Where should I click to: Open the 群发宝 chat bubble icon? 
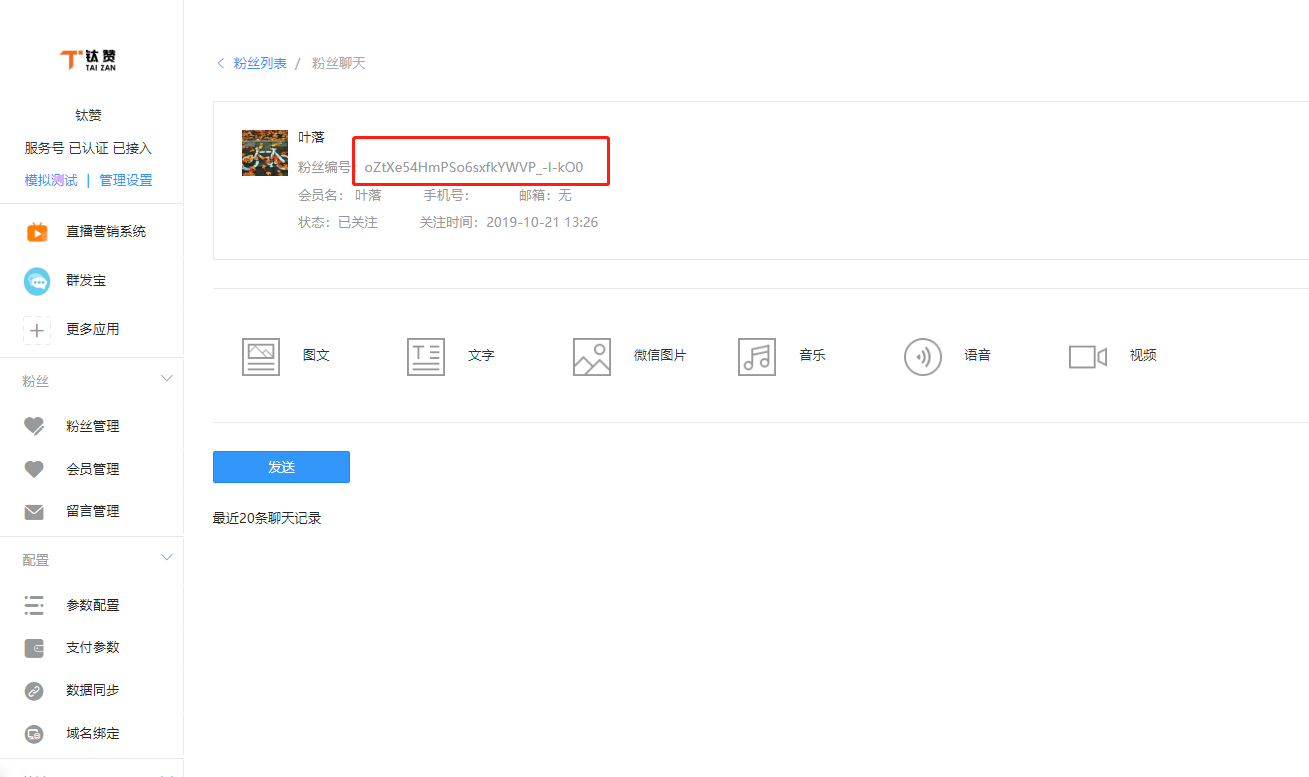37,281
